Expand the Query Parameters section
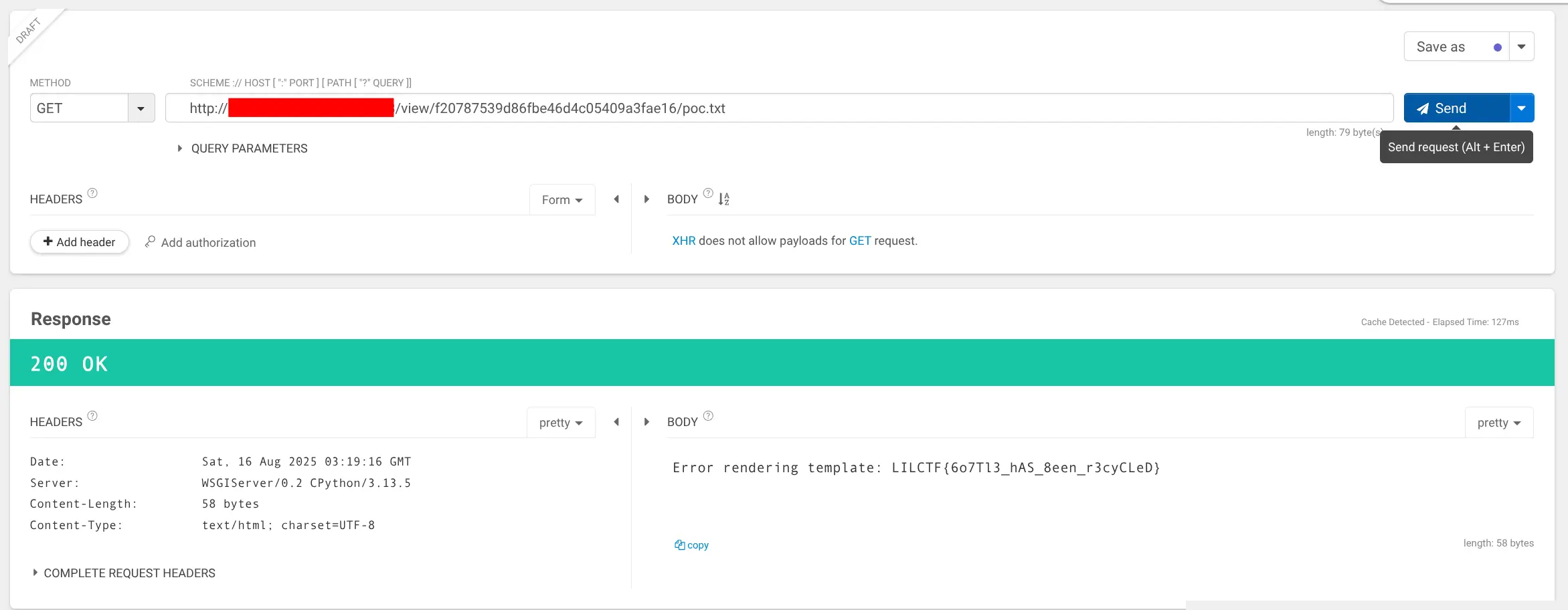Screen dimensions: 1568x610 pos(242,148)
